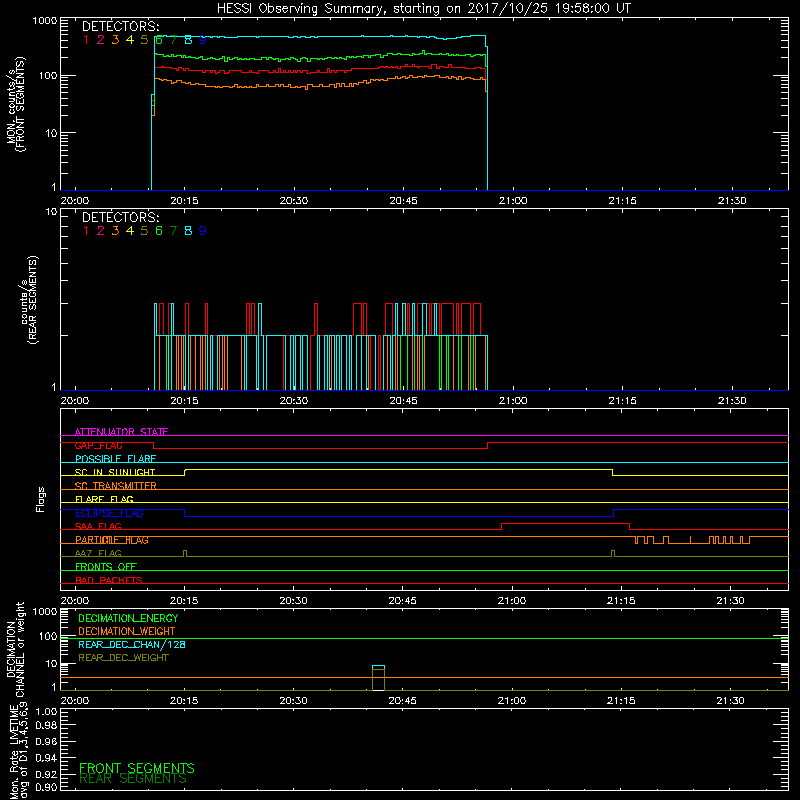Click the SC_IN_SUNLIGHT flag label

click(x=115, y=472)
